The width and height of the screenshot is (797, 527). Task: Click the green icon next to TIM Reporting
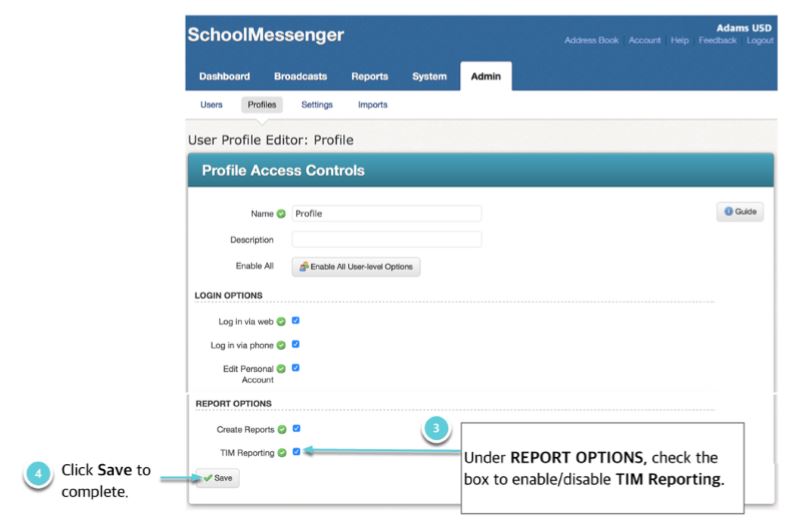(x=282, y=453)
